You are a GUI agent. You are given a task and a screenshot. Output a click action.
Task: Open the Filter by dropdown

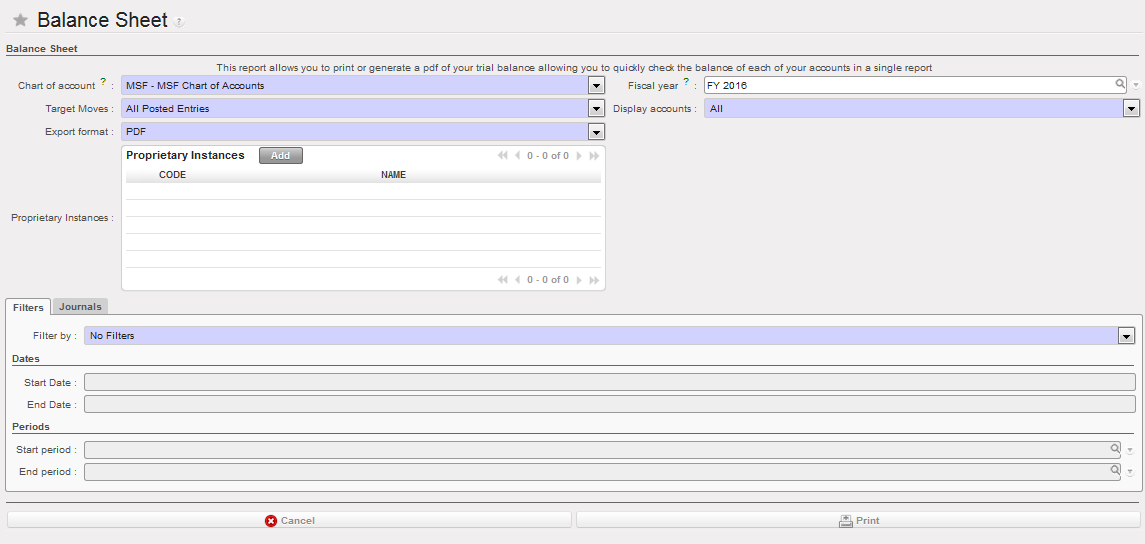[1125, 336]
